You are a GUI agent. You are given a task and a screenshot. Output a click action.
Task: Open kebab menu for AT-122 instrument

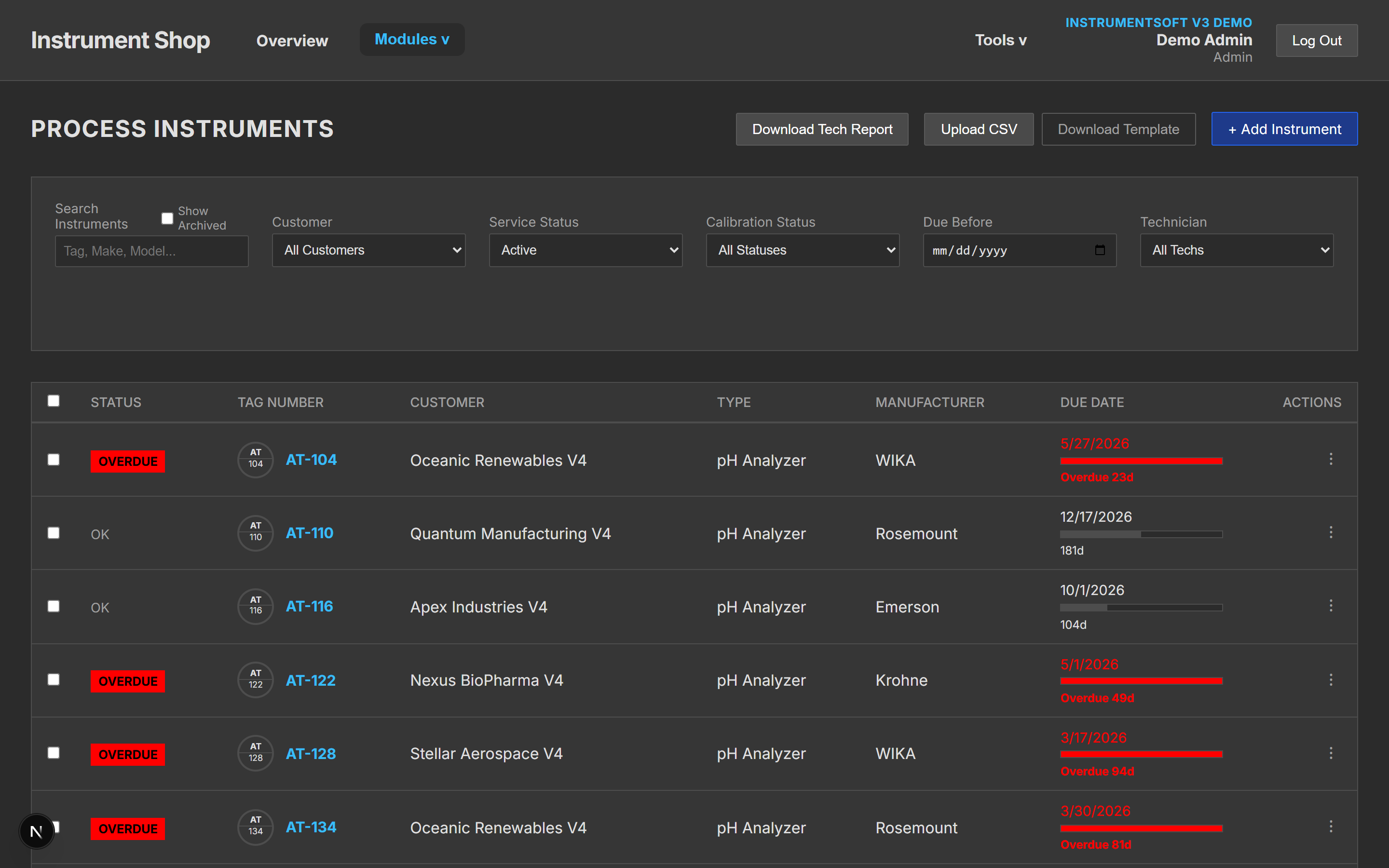coord(1331,680)
